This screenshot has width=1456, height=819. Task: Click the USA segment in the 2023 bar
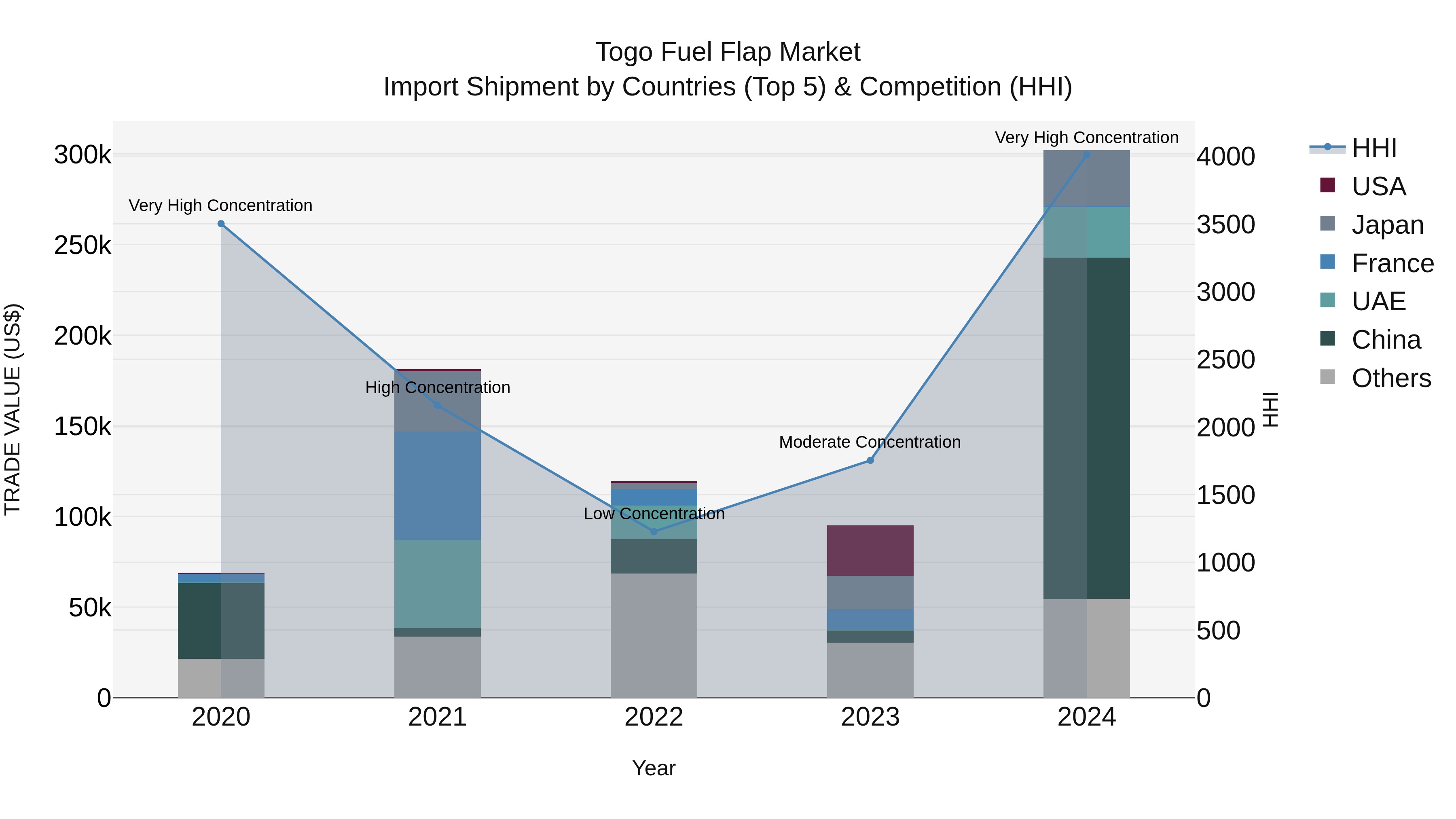point(870,550)
